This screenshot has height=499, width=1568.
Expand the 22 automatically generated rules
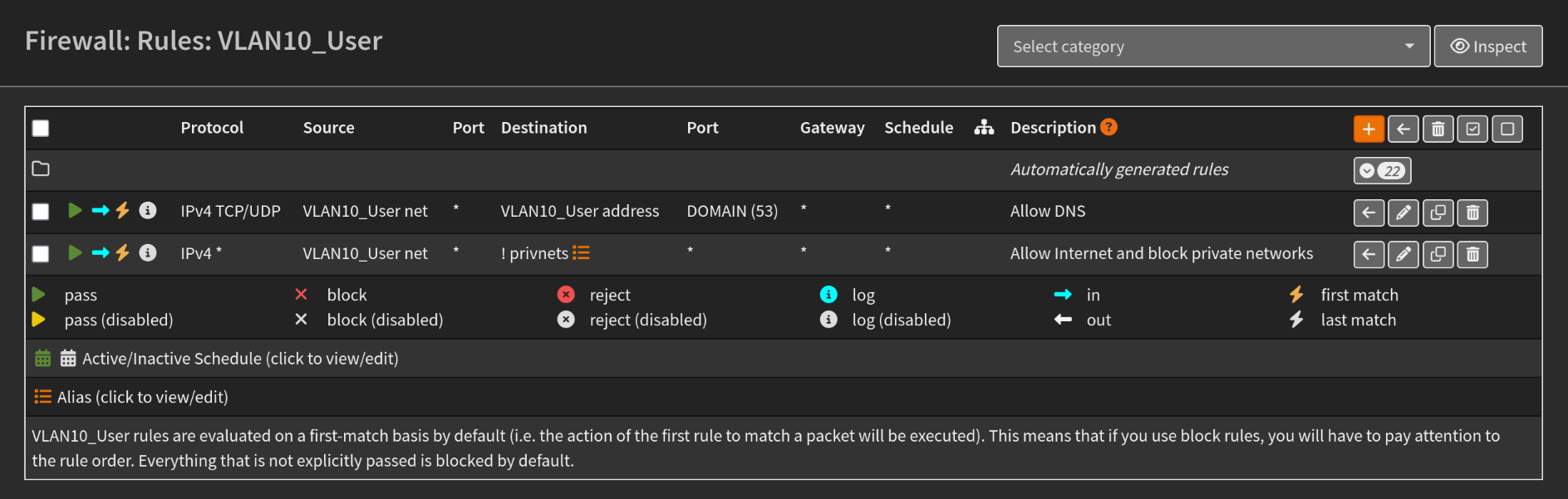coord(1382,171)
